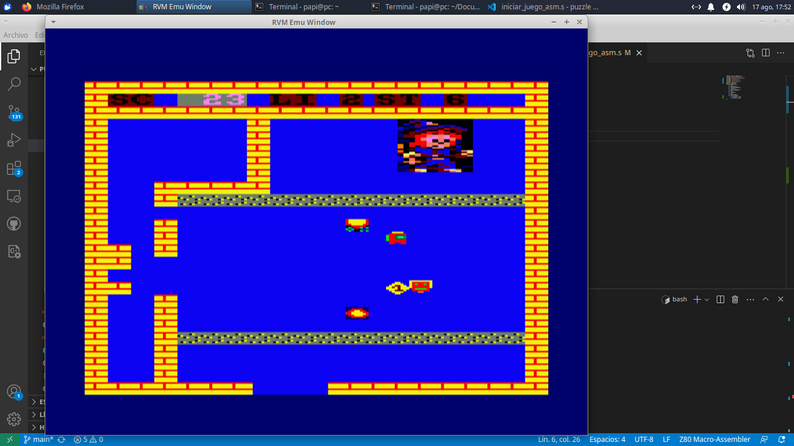Open the Search view in VS Code
The image size is (794, 446).
tap(14, 84)
